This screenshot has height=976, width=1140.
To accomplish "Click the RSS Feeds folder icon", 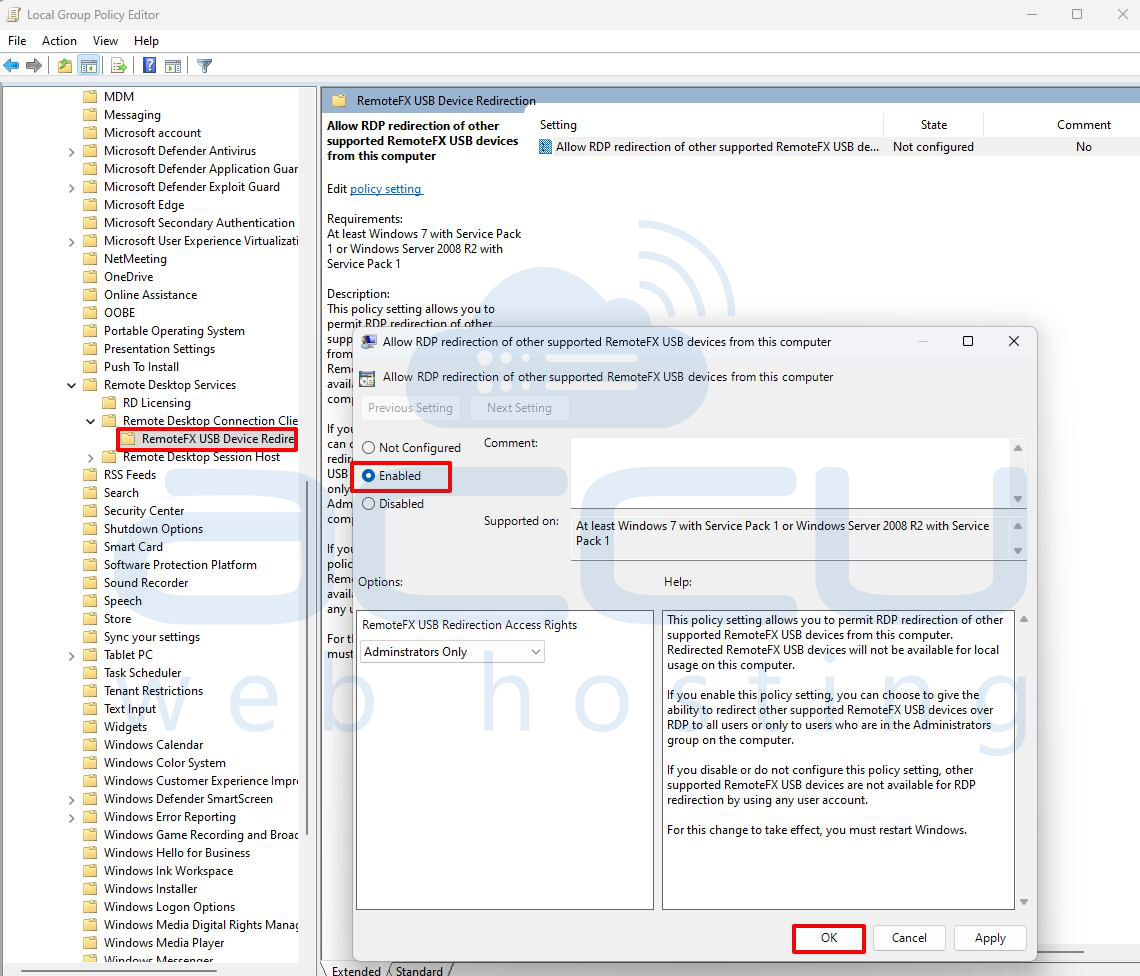I will click(x=90, y=475).
